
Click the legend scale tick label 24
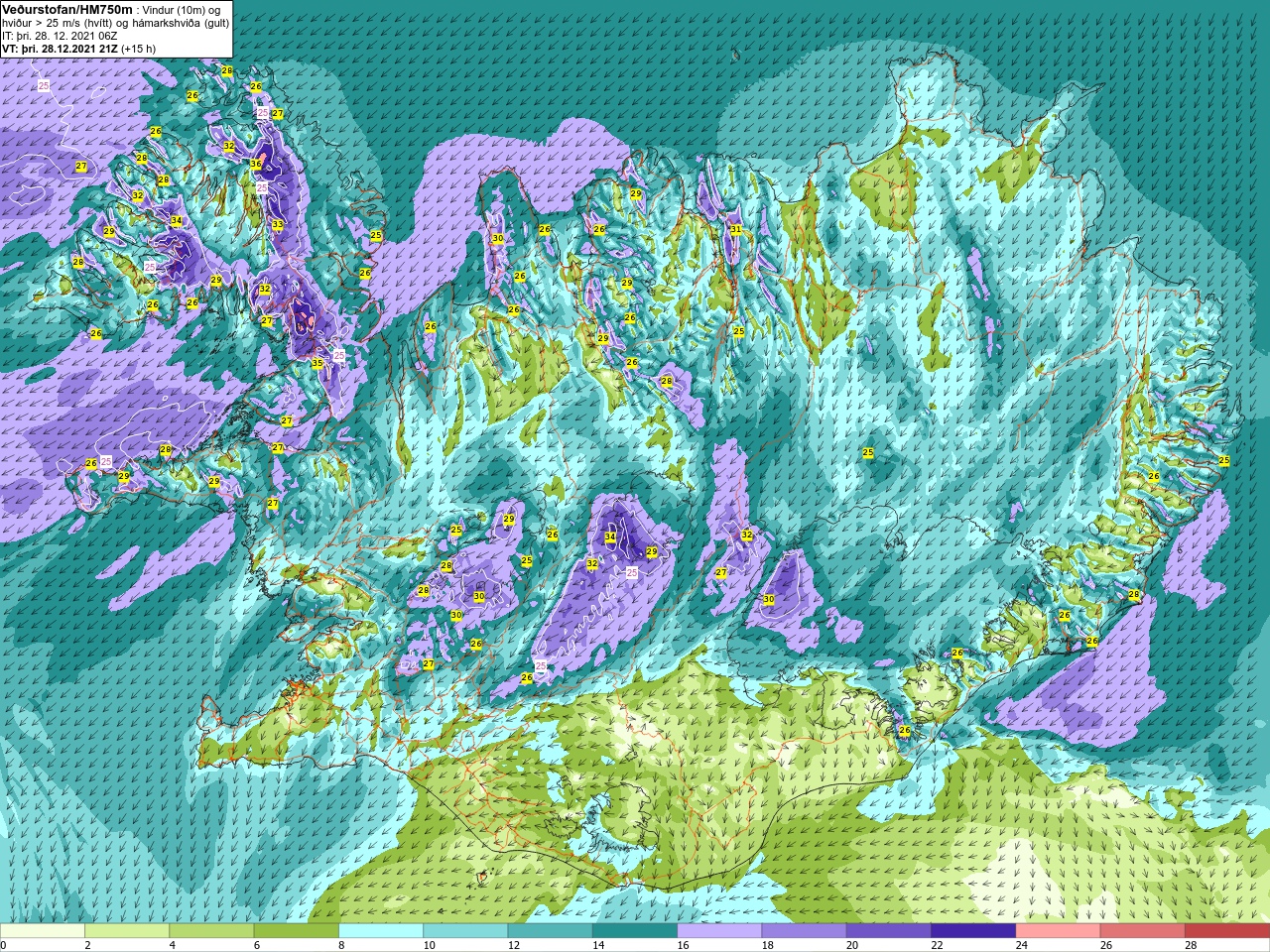pos(1021,945)
